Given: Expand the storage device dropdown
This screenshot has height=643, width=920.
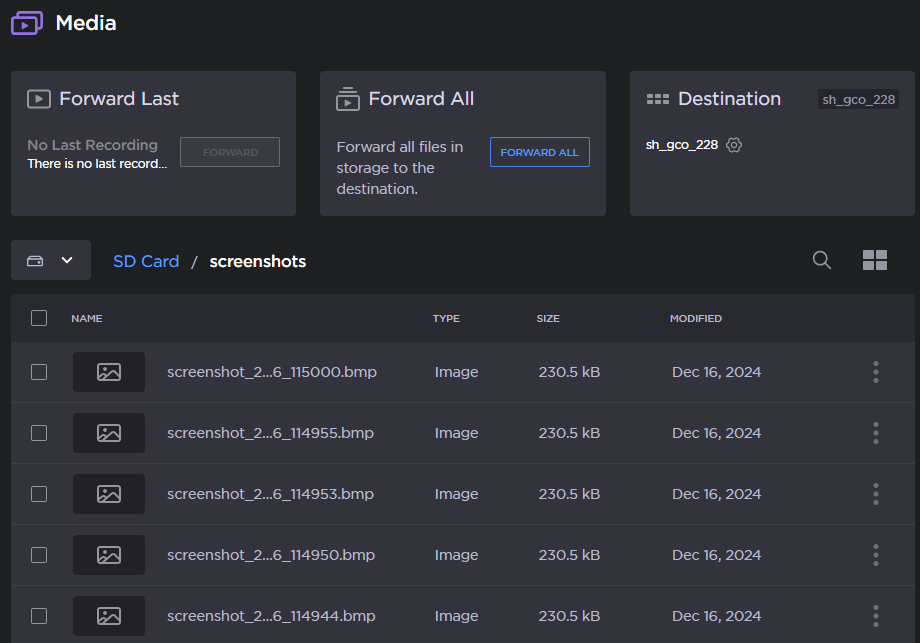Looking at the screenshot, I should [x=51, y=260].
